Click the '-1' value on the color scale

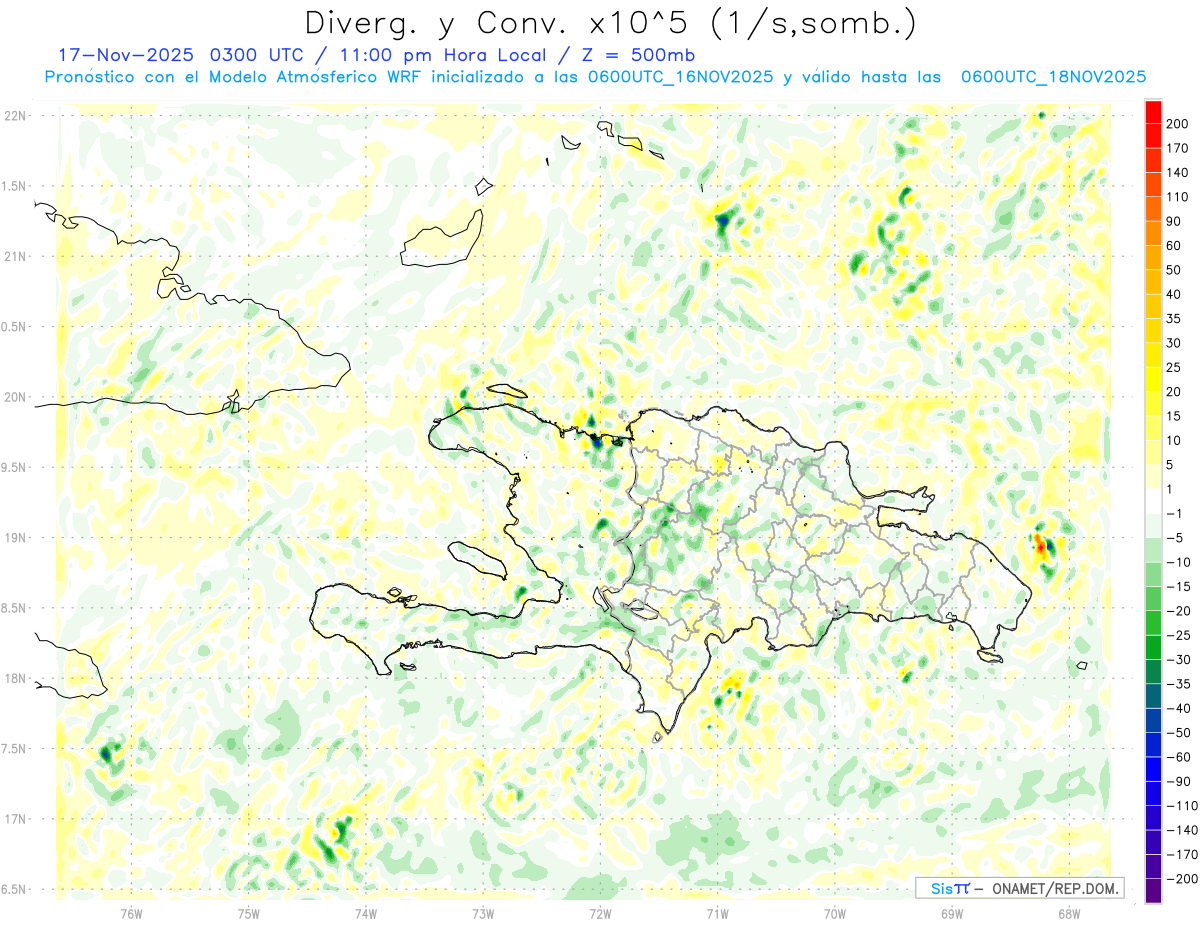(1174, 513)
